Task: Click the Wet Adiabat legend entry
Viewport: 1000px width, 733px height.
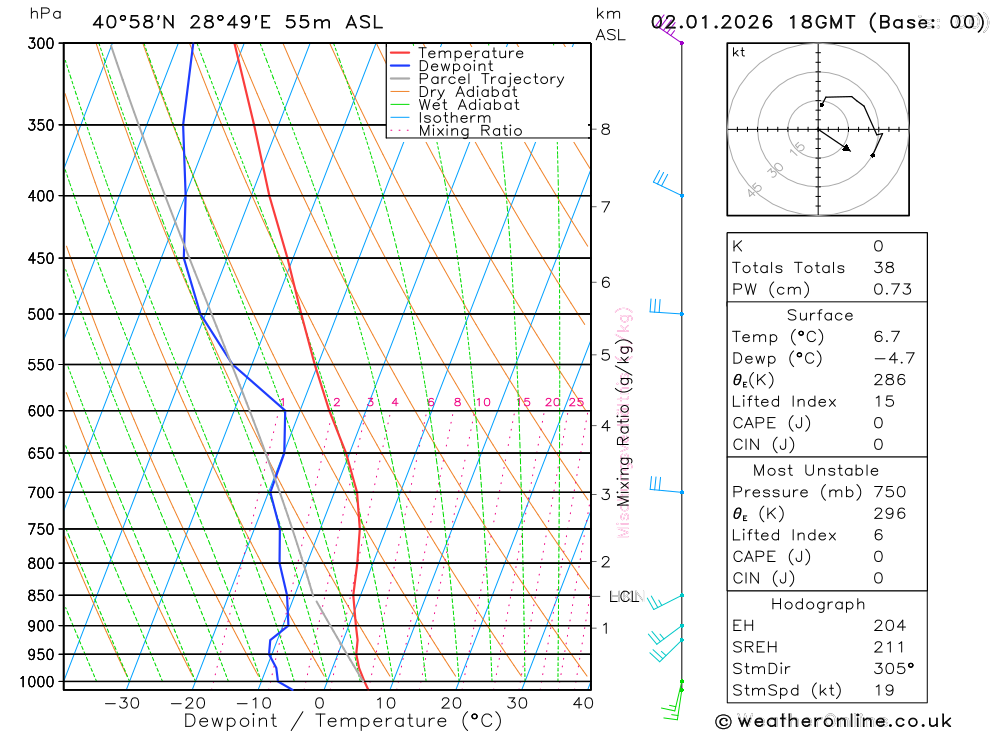Action: click(468, 105)
